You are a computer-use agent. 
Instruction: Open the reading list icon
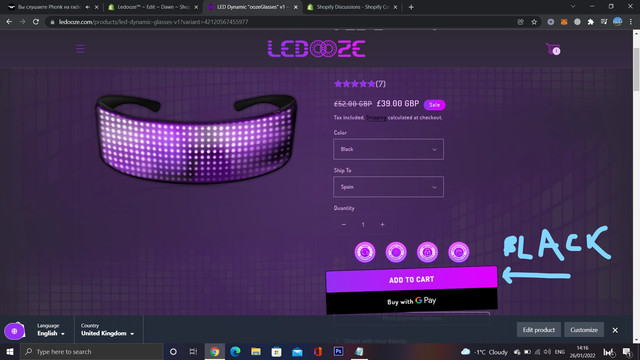[x=604, y=22]
